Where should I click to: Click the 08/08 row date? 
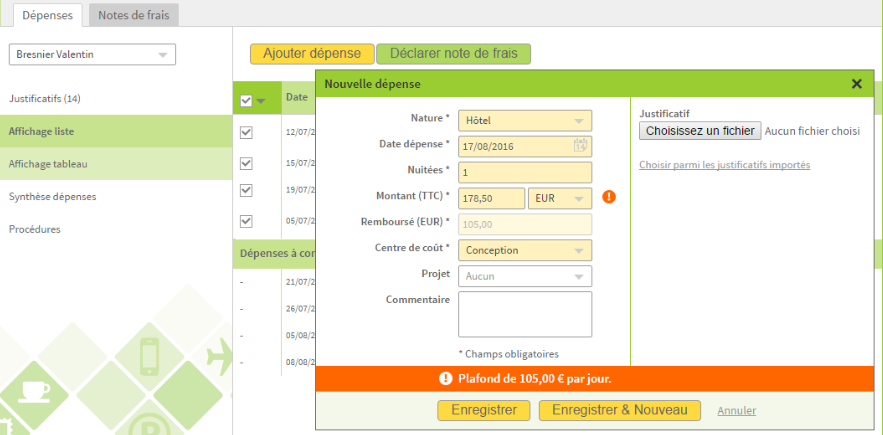pyautogui.click(x=300, y=362)
